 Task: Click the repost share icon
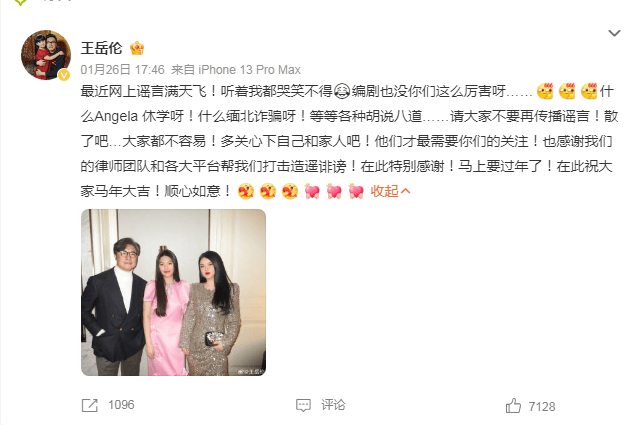90,405
